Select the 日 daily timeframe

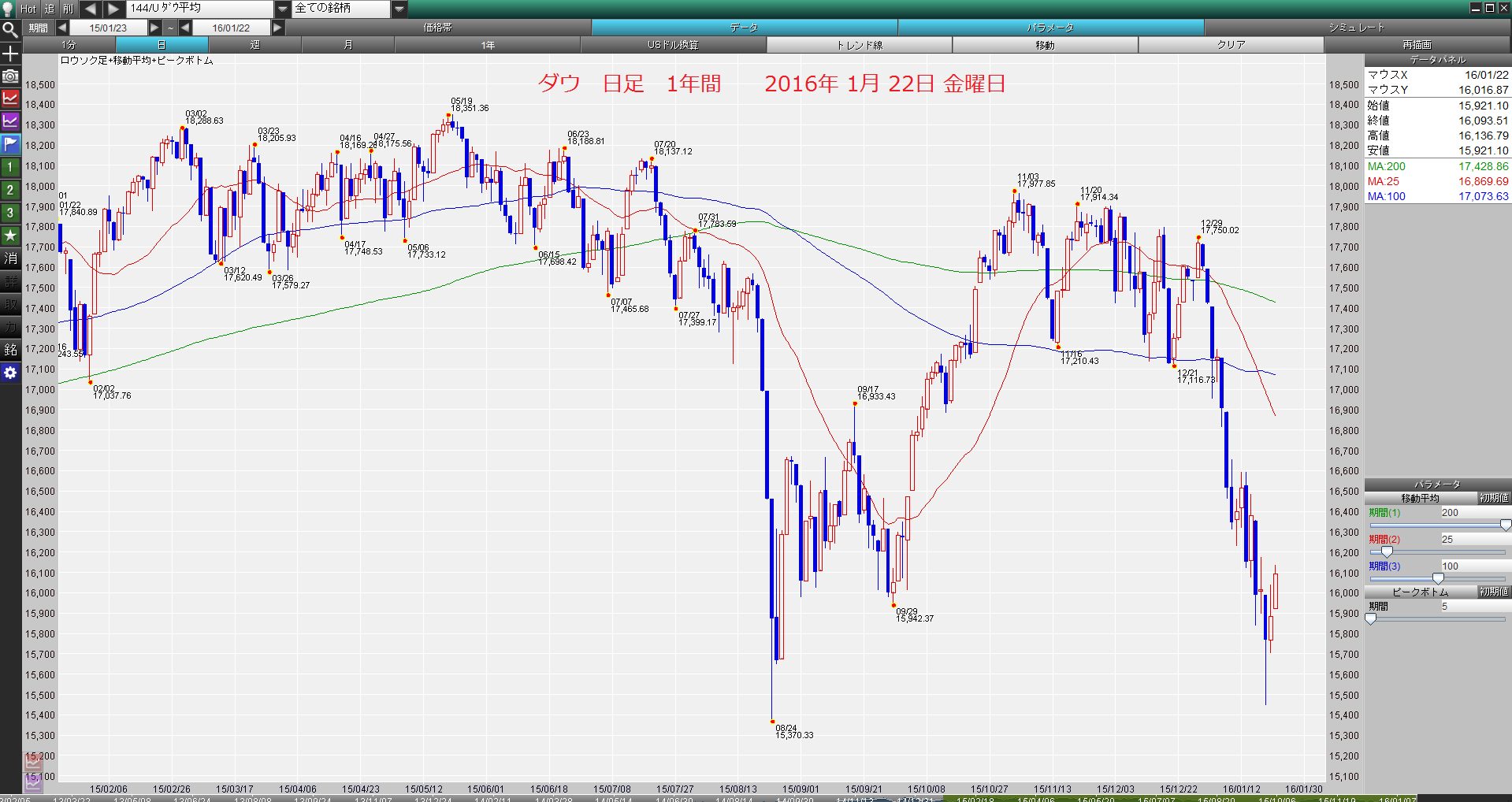point(162,45)
